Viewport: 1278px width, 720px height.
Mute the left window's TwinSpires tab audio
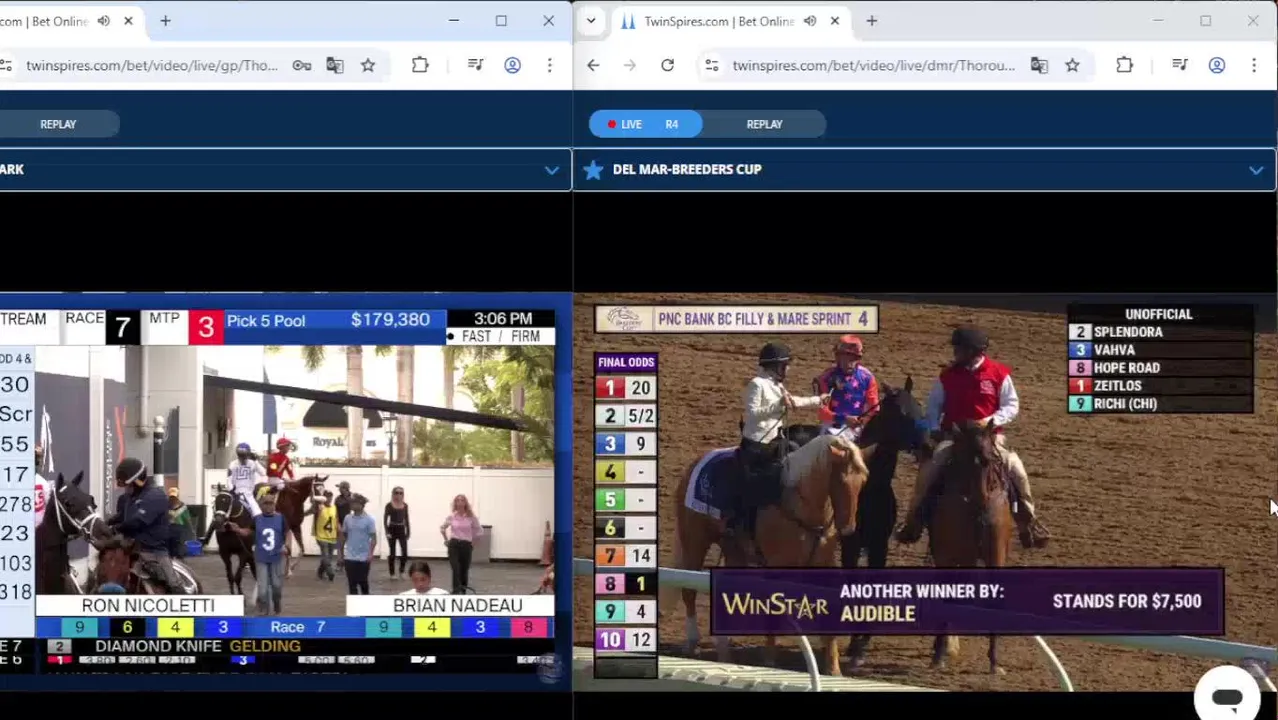(x=104, y=21)
